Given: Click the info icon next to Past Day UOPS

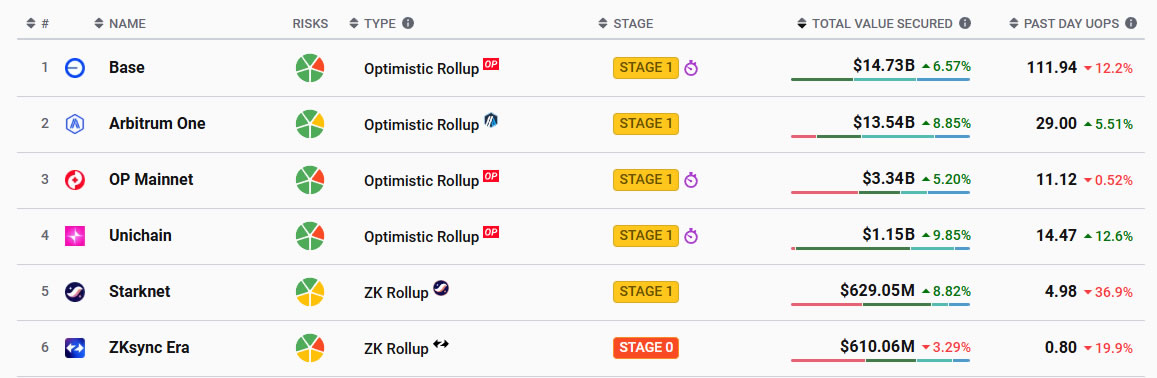Looking at the screenshot, I should pos(1130,24).
